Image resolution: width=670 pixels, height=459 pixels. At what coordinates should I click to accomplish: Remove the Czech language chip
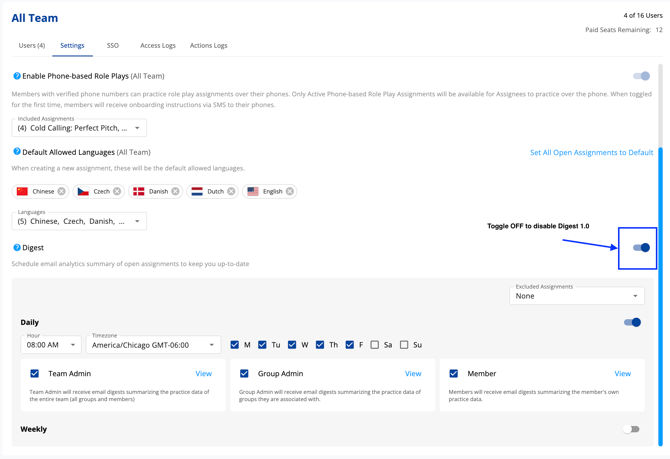coord(117,191)
